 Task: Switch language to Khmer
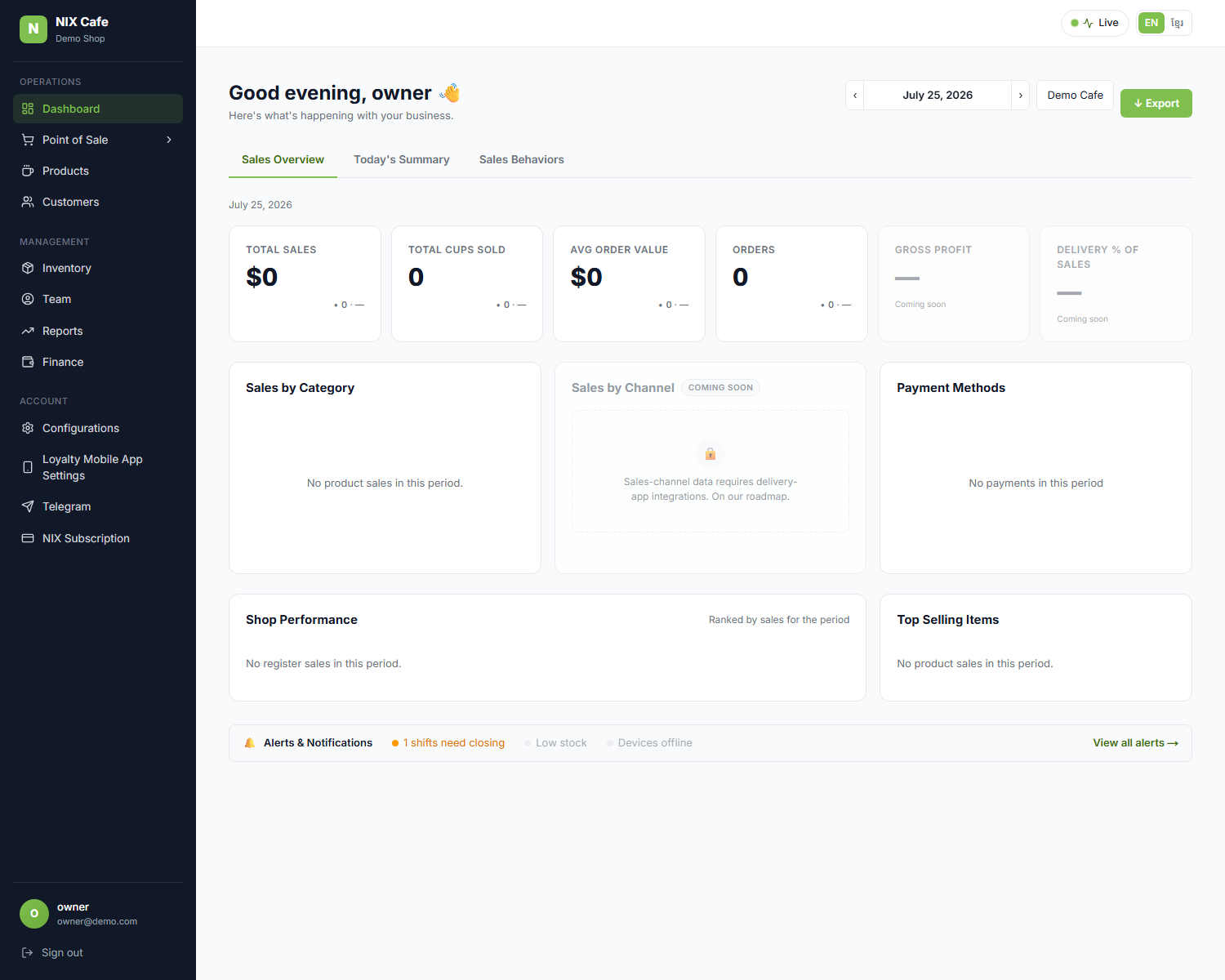(x=1177, y=23)
